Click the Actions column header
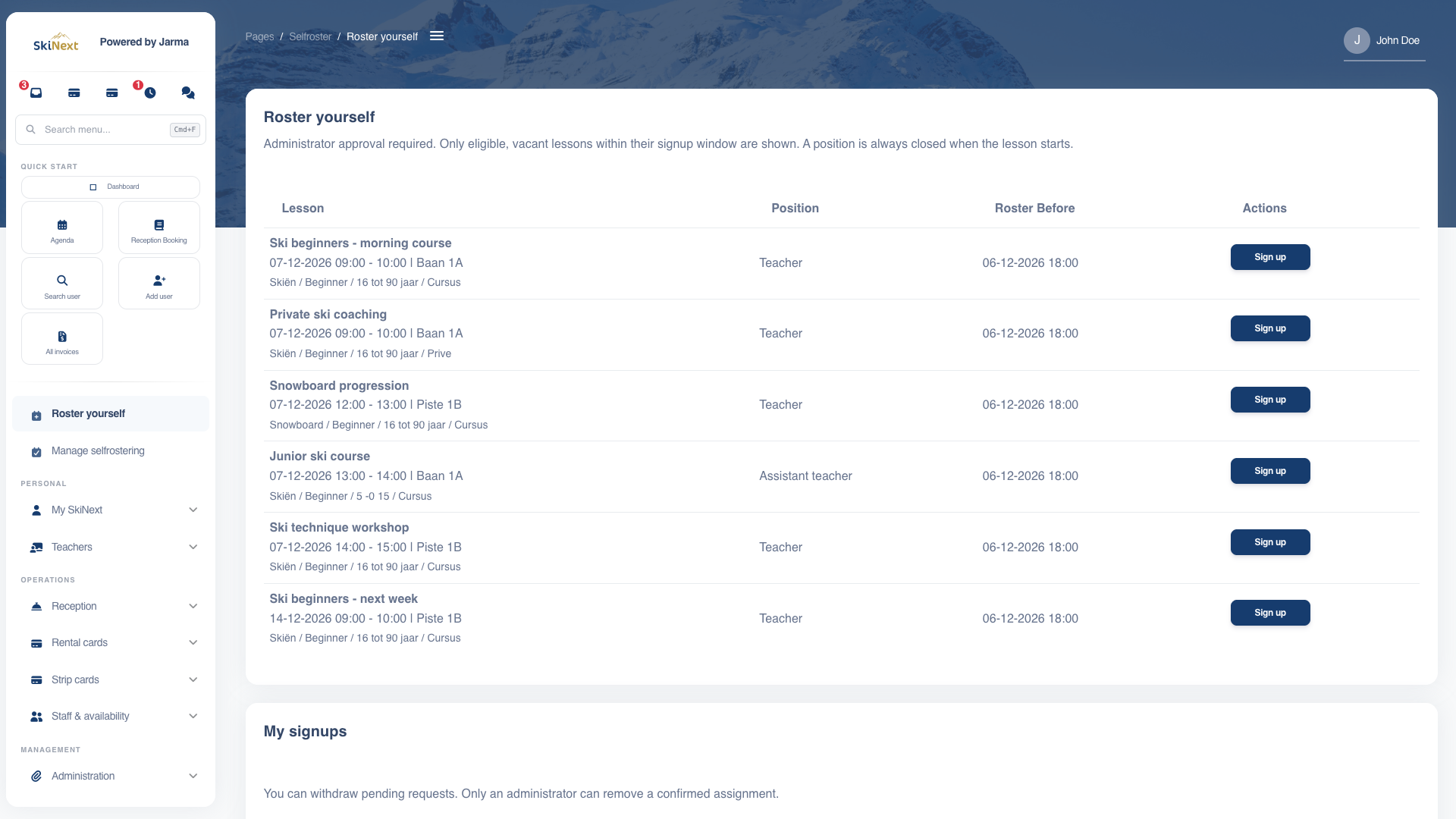Viewport: 1456px width, 819px height. tap(1264, 209)
